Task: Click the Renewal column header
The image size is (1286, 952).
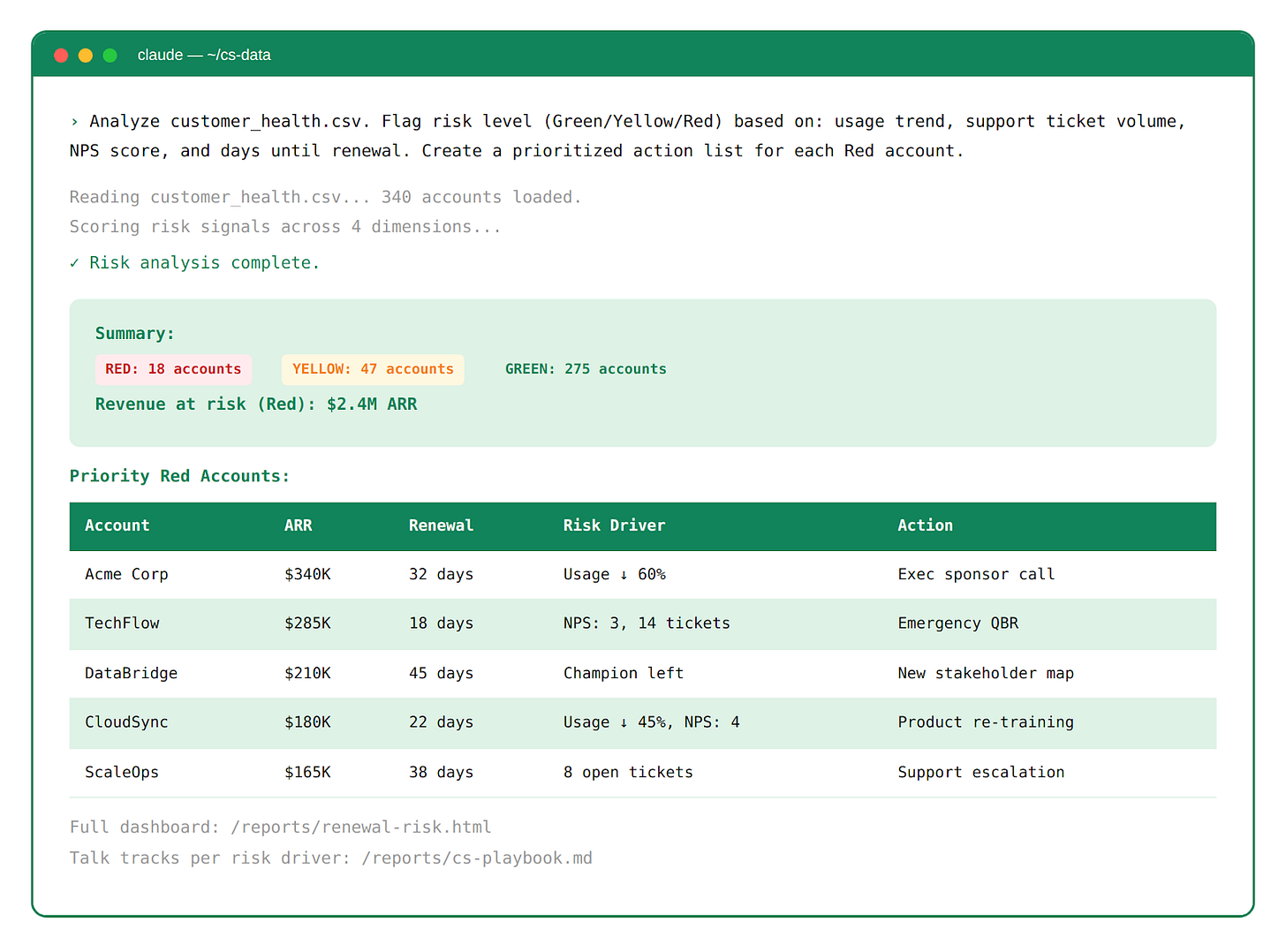Action: [441, 525]
